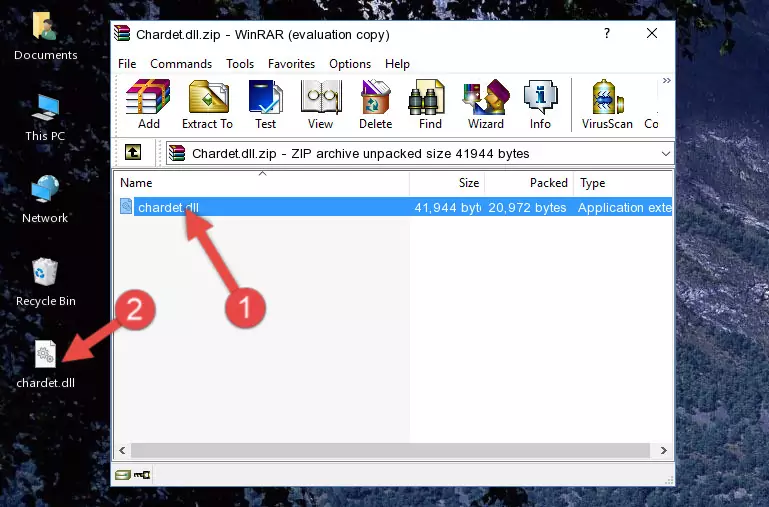
Task: Open the Help menu
Action: (x=397, y=64)
